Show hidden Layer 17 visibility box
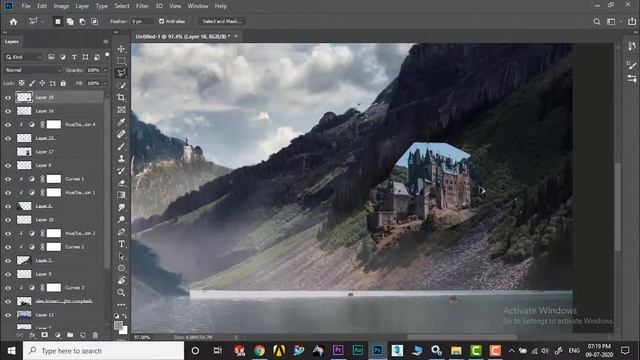This screenshot has width=640, height=360. 8,151
